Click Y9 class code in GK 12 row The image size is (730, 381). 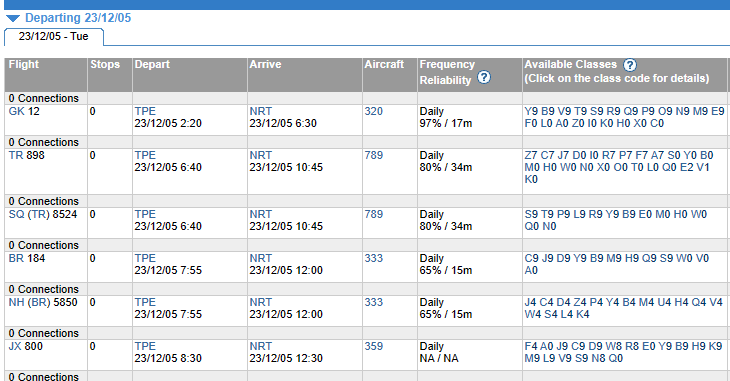tap(531, 111)
